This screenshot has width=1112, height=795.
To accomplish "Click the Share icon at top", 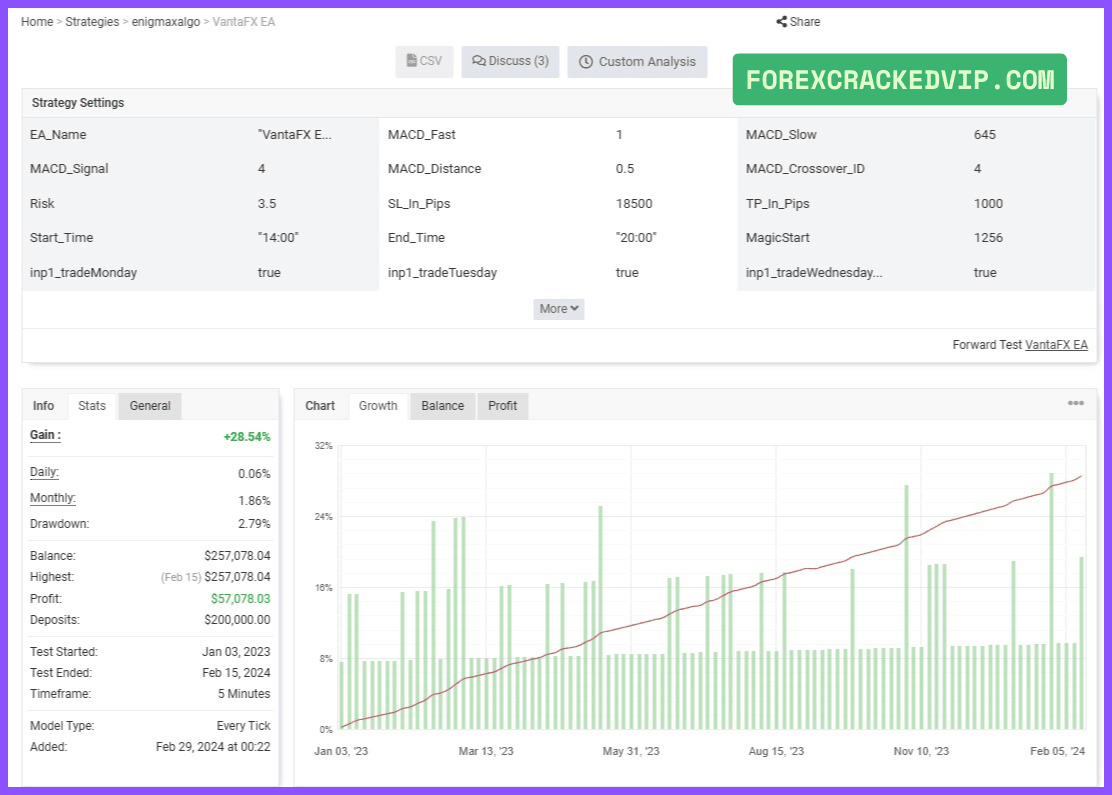I will tap(781, 22).
